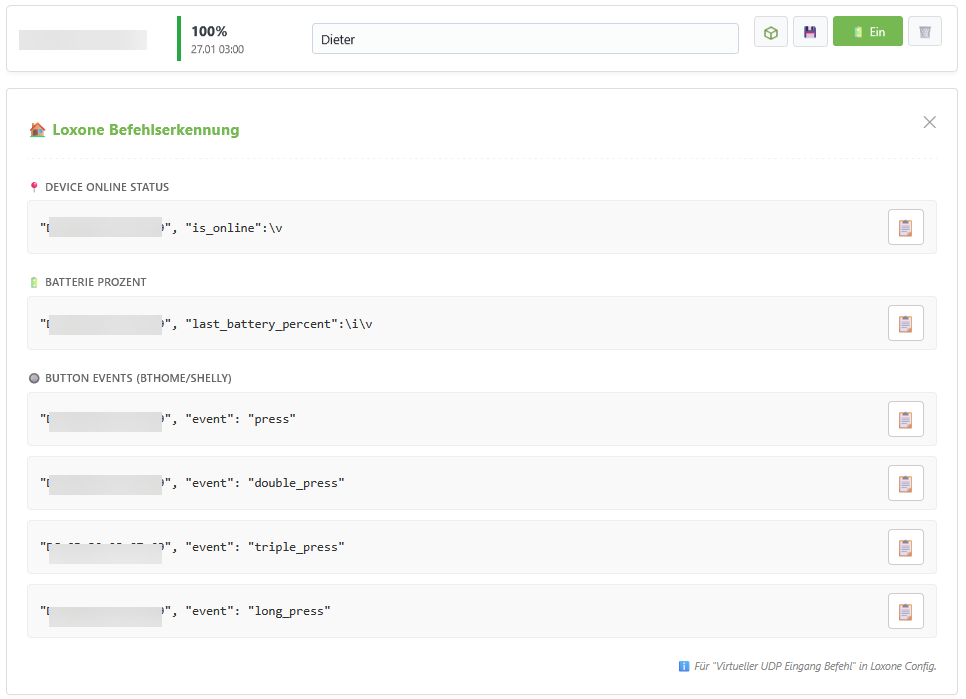Select the Loxone Befehlserkennung heading
Screen dimensions: 966x699
(145, 130)
